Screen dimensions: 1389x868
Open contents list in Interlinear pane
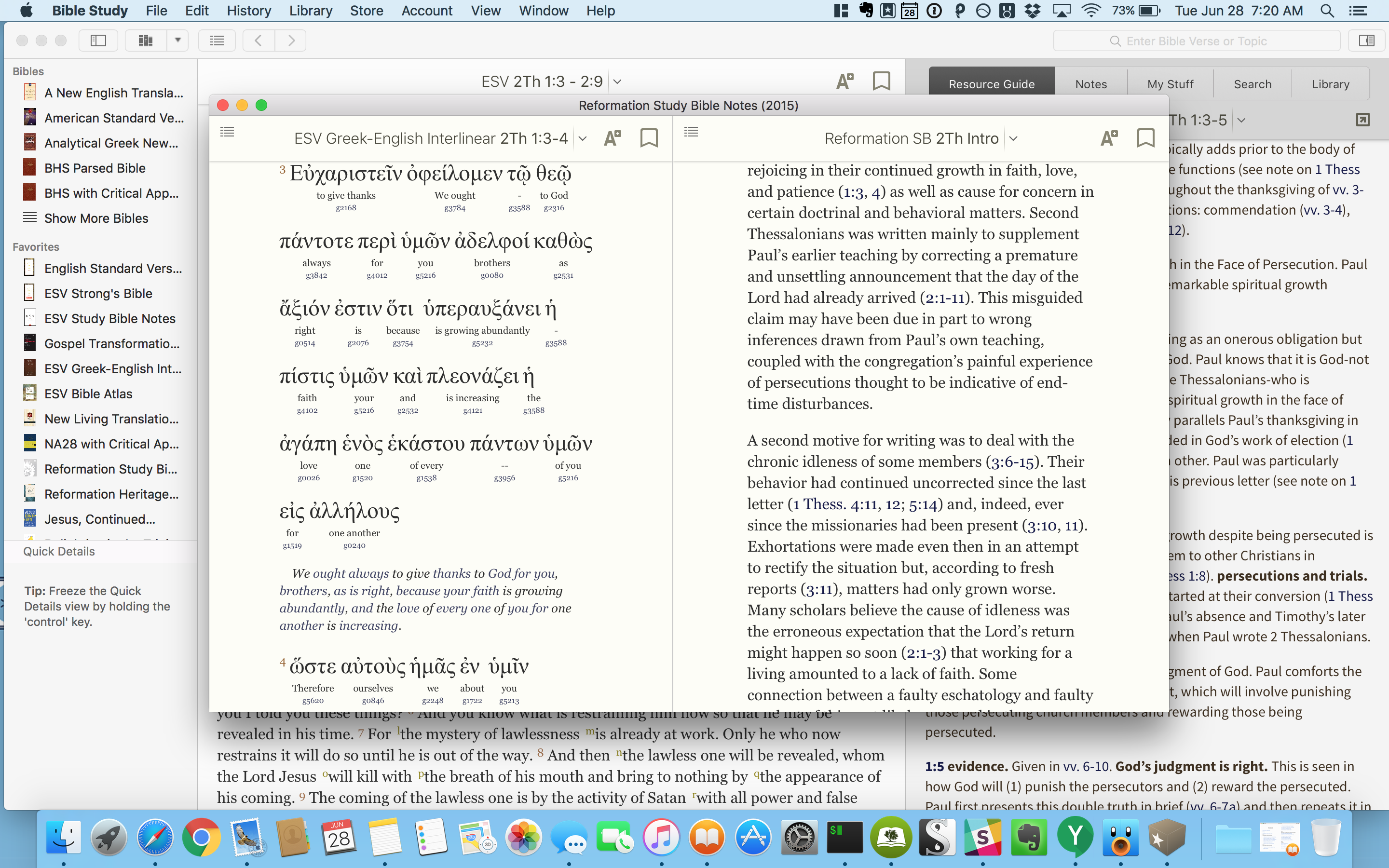point(227,132)
